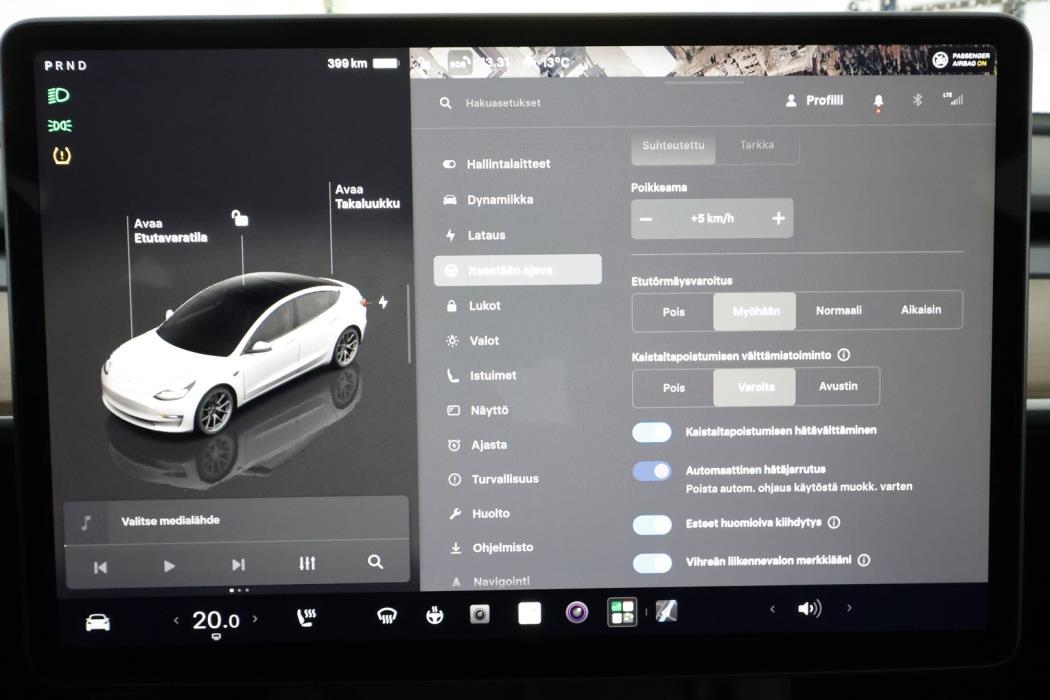Show info for Vihreän liikennevalon merkkiääni
Image resolution: width=1050 pixels, height=700 pixels.
point(864,560)
